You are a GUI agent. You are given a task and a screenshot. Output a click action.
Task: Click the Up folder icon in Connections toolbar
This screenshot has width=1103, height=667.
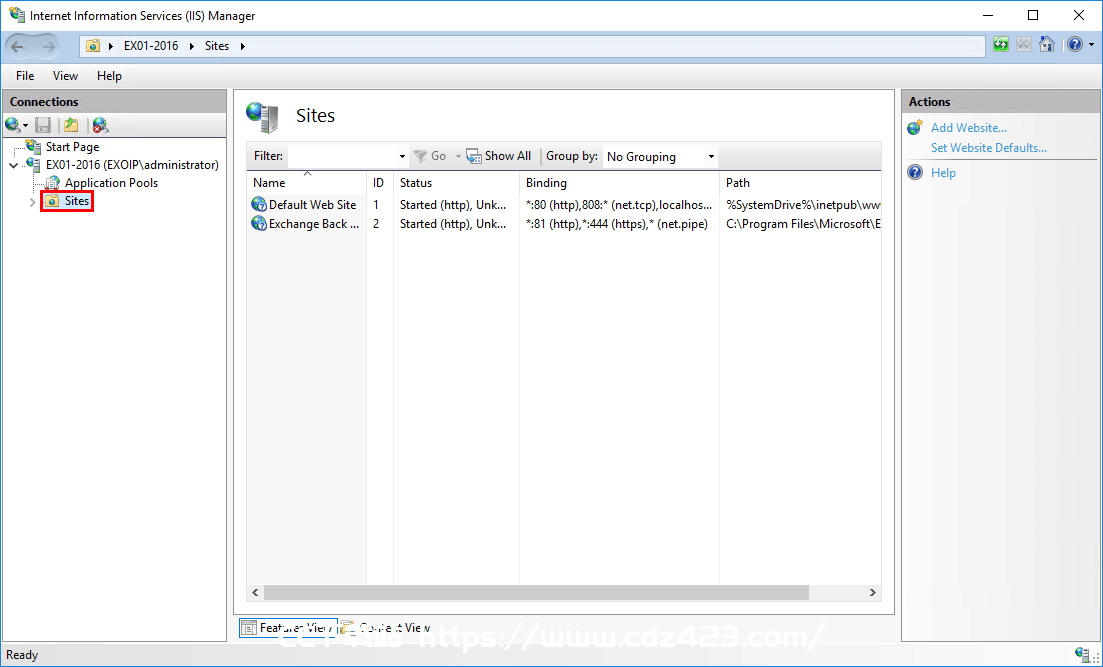(x=71, y=125)
